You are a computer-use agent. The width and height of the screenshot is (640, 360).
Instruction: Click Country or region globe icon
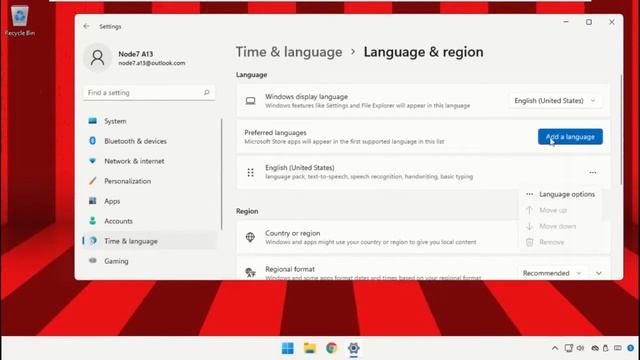[x=250, y=237]
